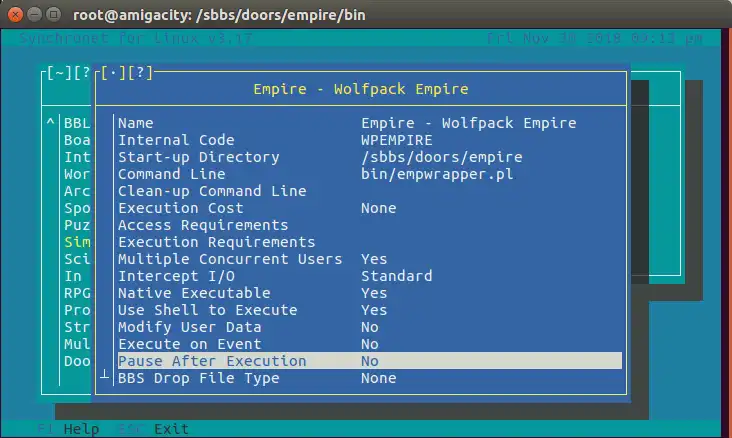Select the Str entry in background list
This screenshot has height=438, width=732.
(77, 327)
